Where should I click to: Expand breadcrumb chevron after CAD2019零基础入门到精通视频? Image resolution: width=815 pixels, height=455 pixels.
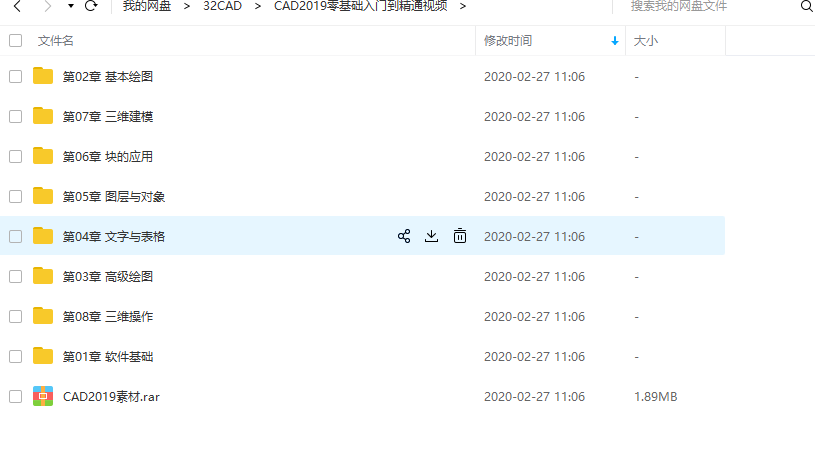tap(463, 6)
